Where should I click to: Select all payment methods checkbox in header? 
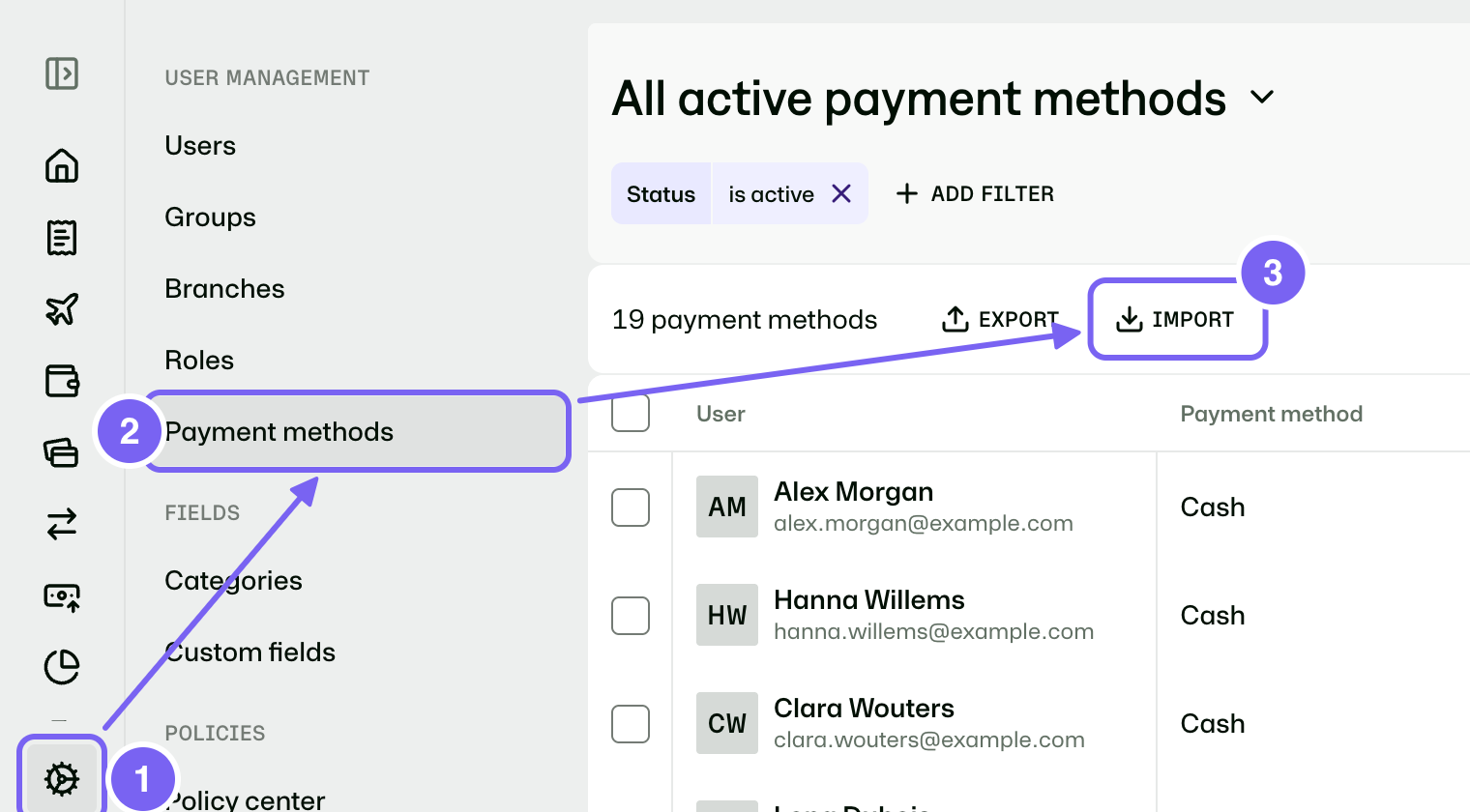[631, 413]
